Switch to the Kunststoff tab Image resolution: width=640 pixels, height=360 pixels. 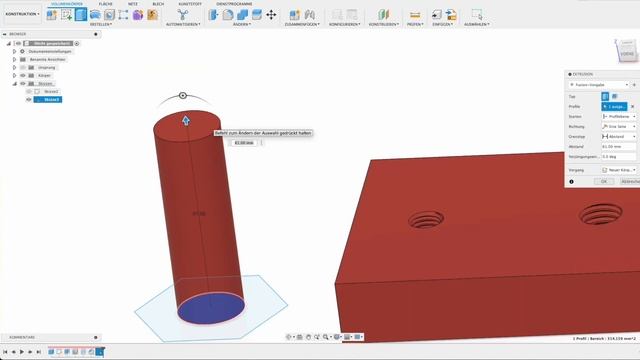[190, 4]
